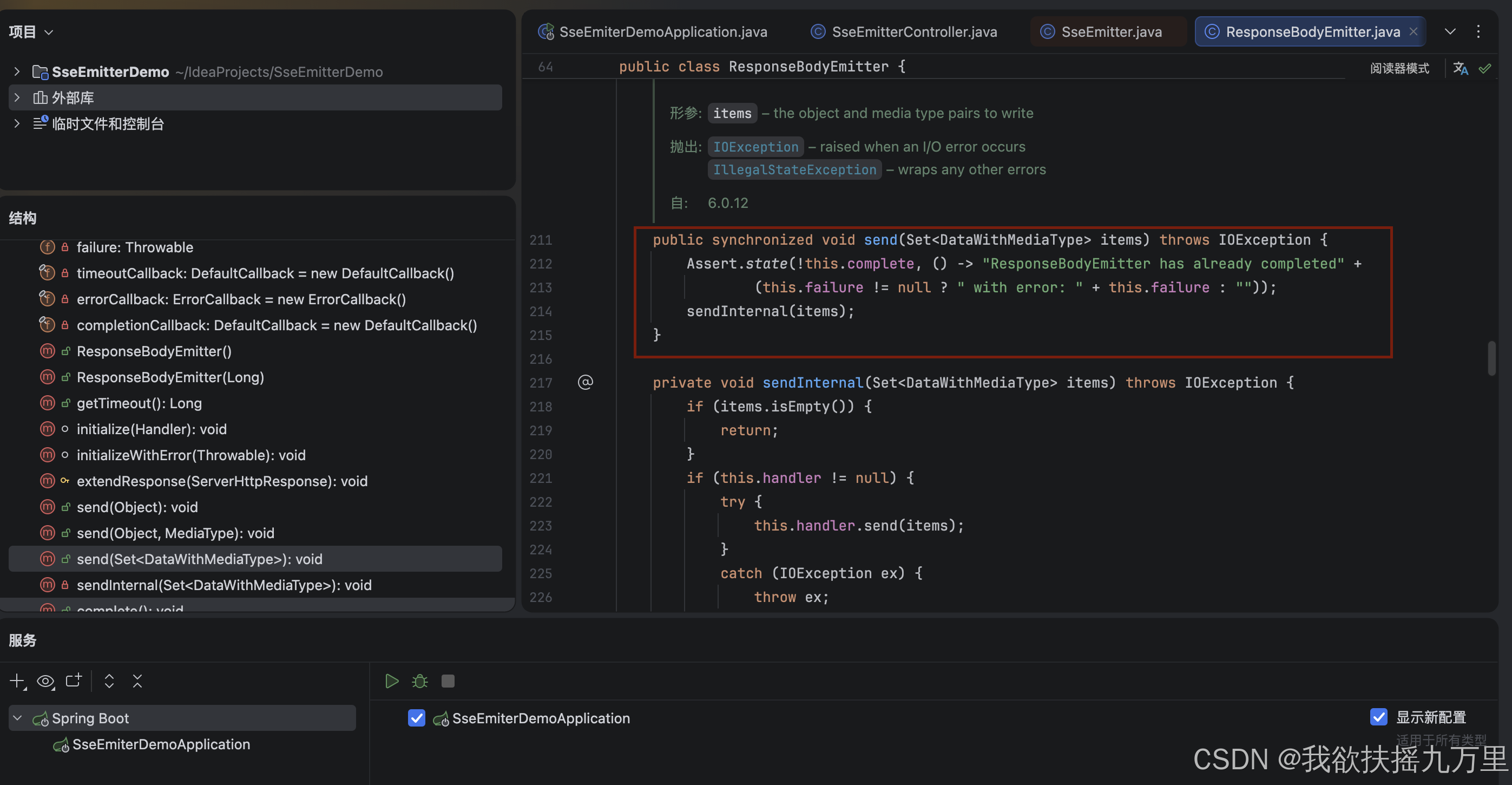The height and width of the screenshot is (785, 1512).
Task: Click the @ gutter icon on line 217
Action: tap(585, 382)
